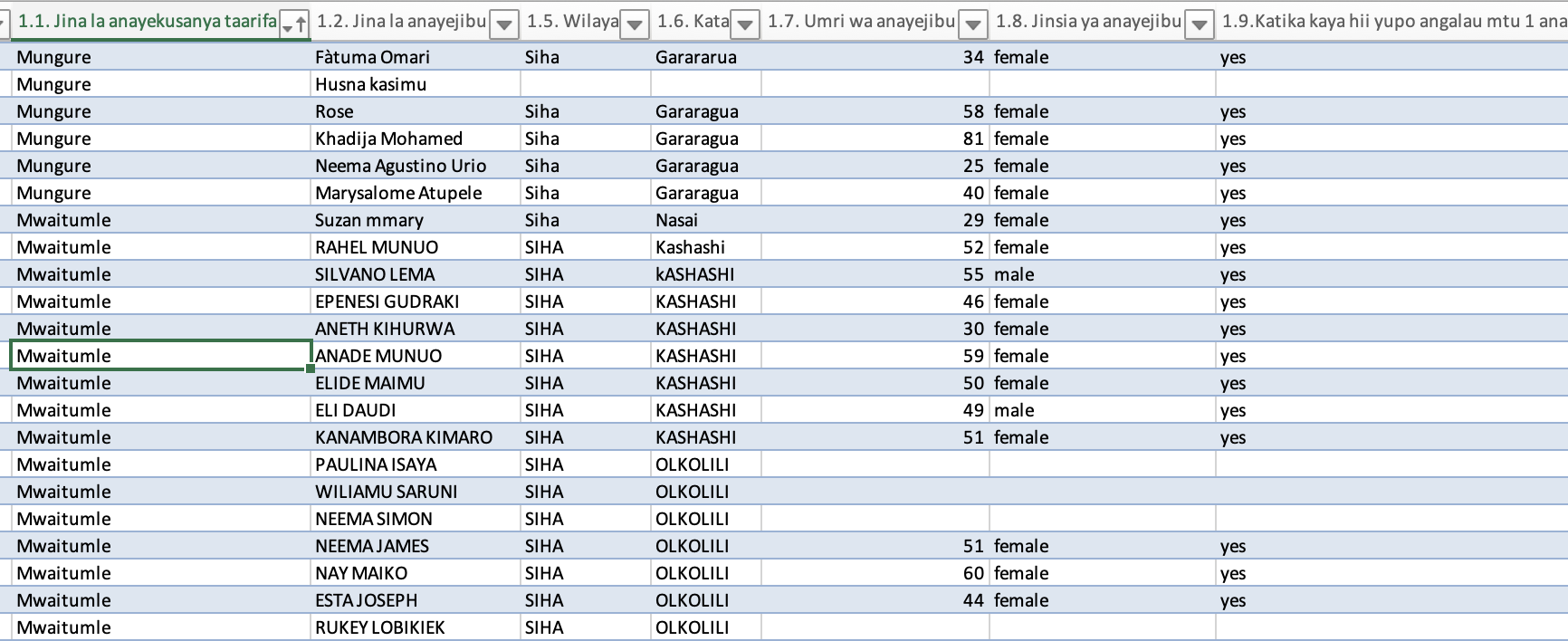Open filter dropdown for 1.6 Kata
Viewport: 1568px width, 641px height.
coord(745,25)
